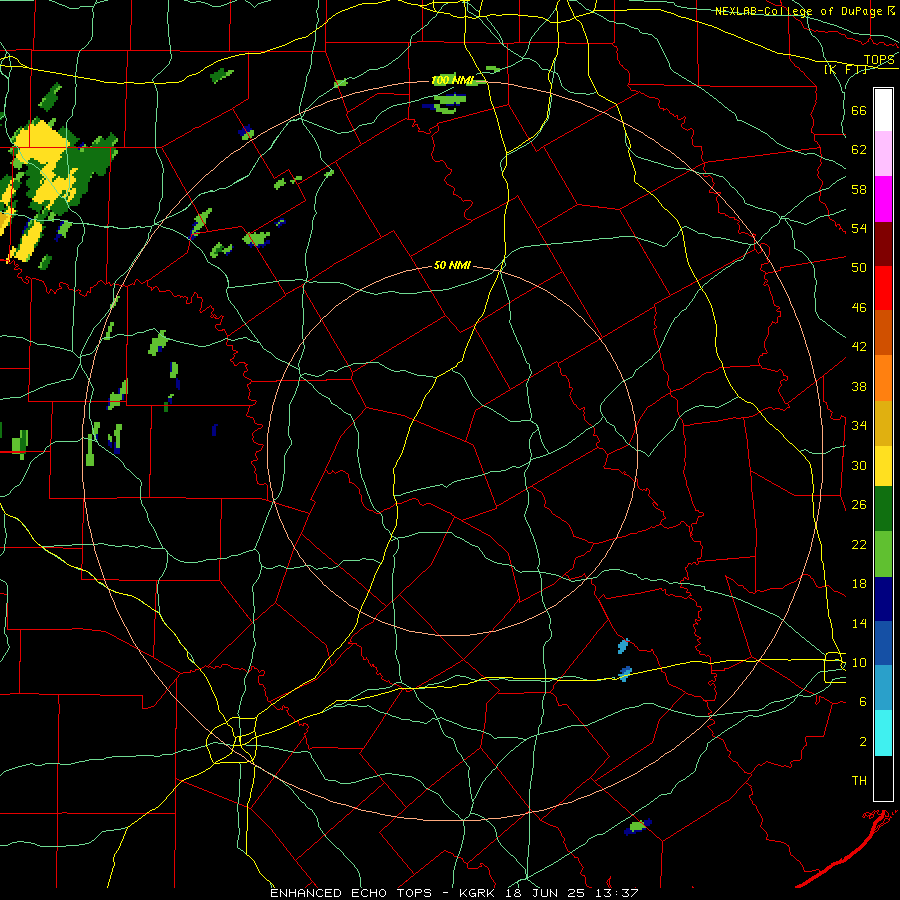The width and height of the screenshot is (900, 900).
Task: Click the "TH" legend label
Action: coord(859,781)
